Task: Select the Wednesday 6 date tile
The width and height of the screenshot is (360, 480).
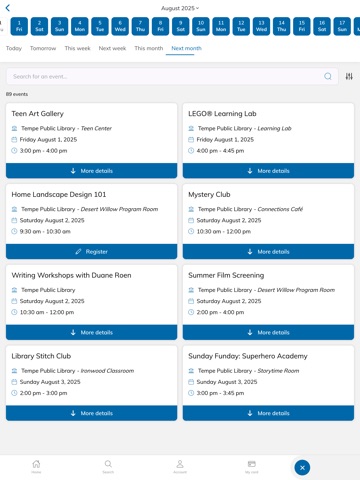Action: 120,26
